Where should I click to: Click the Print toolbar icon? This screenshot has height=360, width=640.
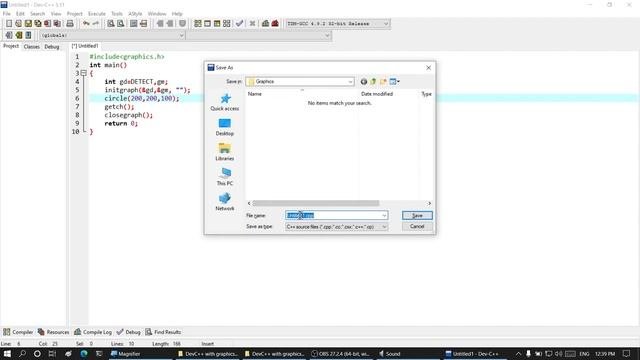coord(70,24)
